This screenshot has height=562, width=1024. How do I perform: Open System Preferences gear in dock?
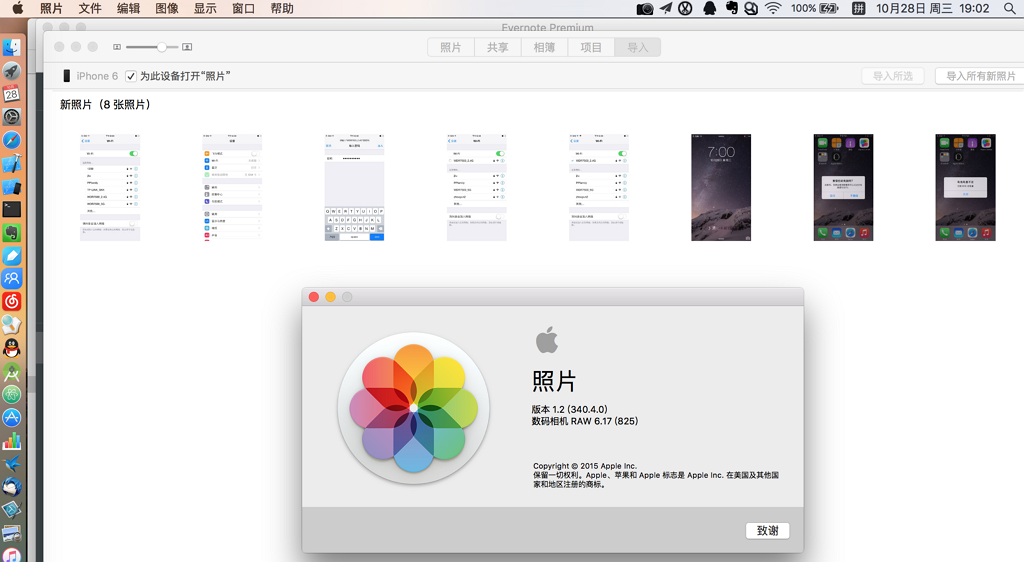pyautogui.click(x=12, y=117)
